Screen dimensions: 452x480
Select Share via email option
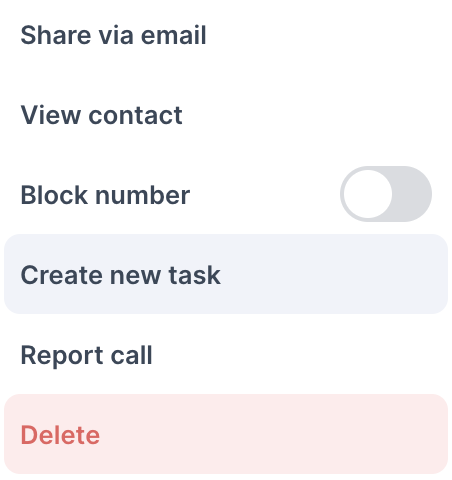[226, 35]
